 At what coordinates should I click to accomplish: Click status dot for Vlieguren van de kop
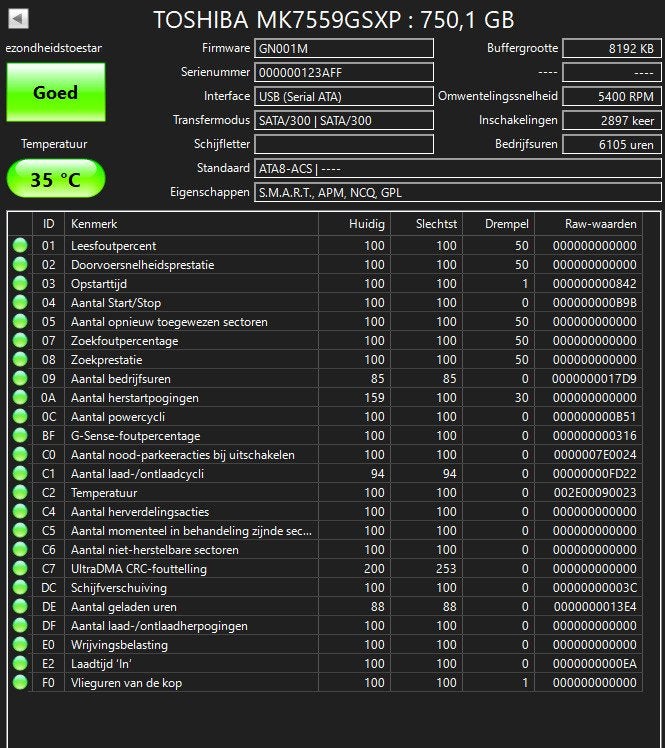coord(20,682)
